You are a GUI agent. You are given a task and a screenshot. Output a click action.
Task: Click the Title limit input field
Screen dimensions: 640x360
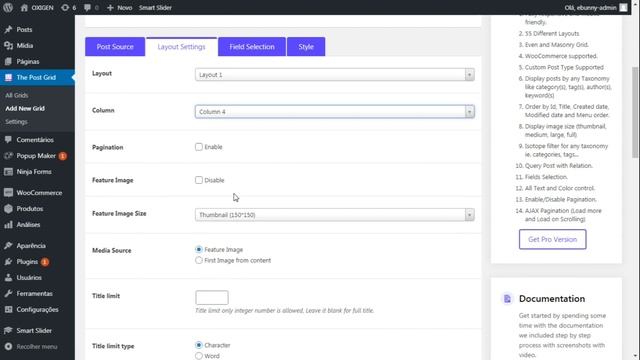tap(212, 298)
